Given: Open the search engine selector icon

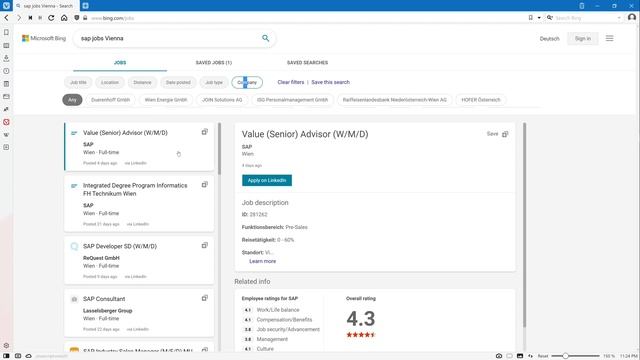Looking at the screenshot, I should coord(550,18).
